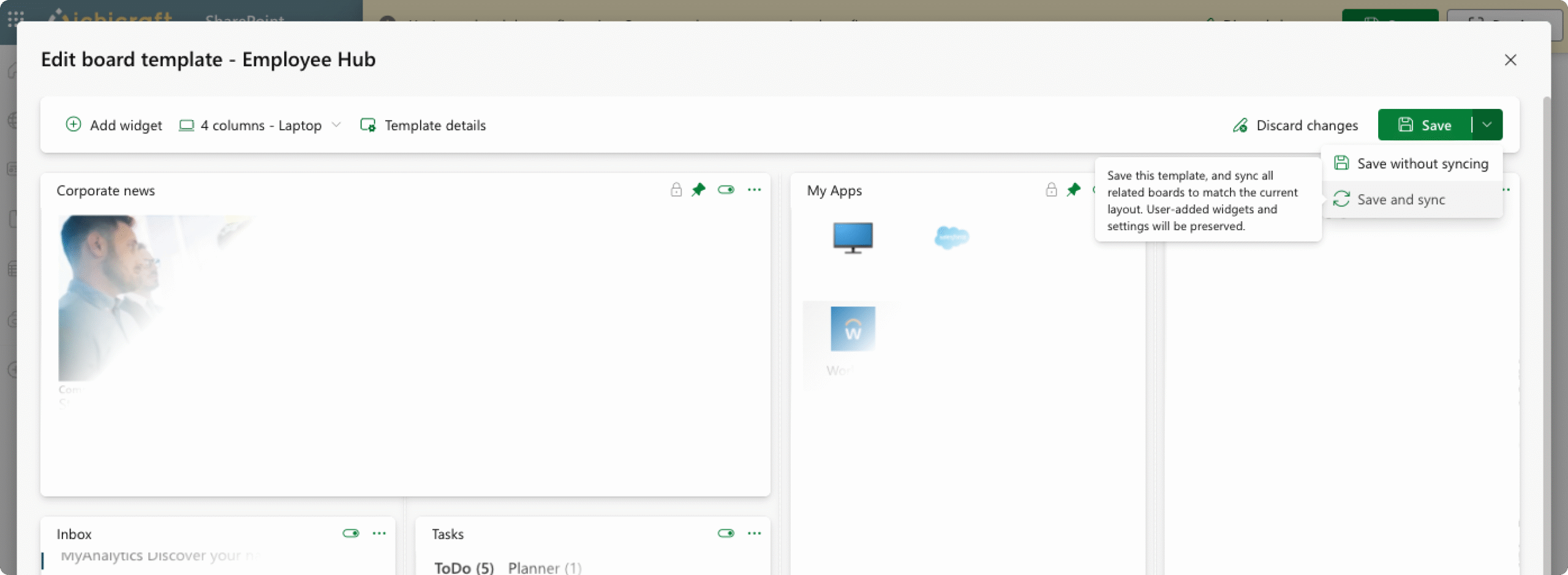Image resolution: width=1568 pixels, height=575 pixels.
Task: Toggle the Corporate news widget switch
Action: [x=726, y=190]
